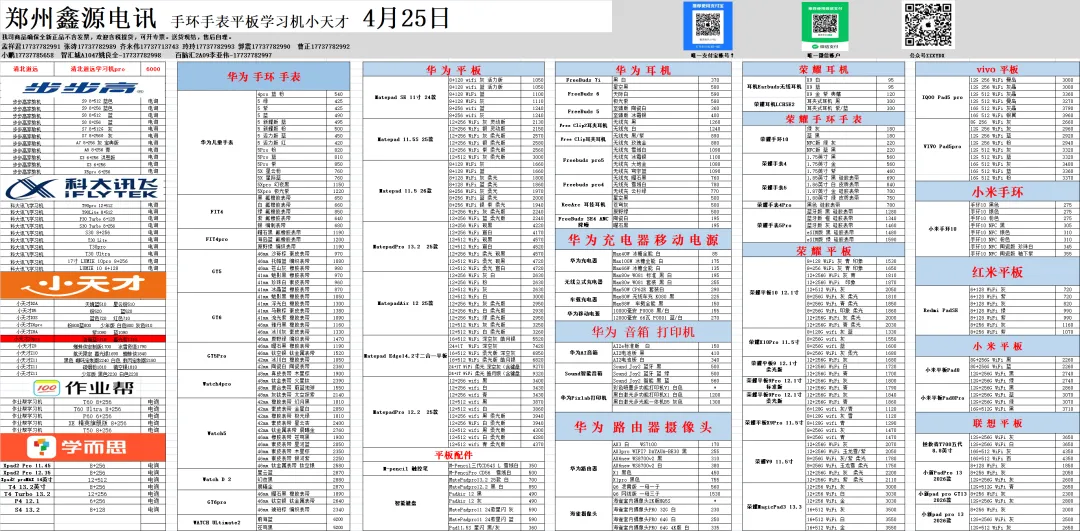
Task: Click the GT6 watch model cell
Action: click(217, 317)
